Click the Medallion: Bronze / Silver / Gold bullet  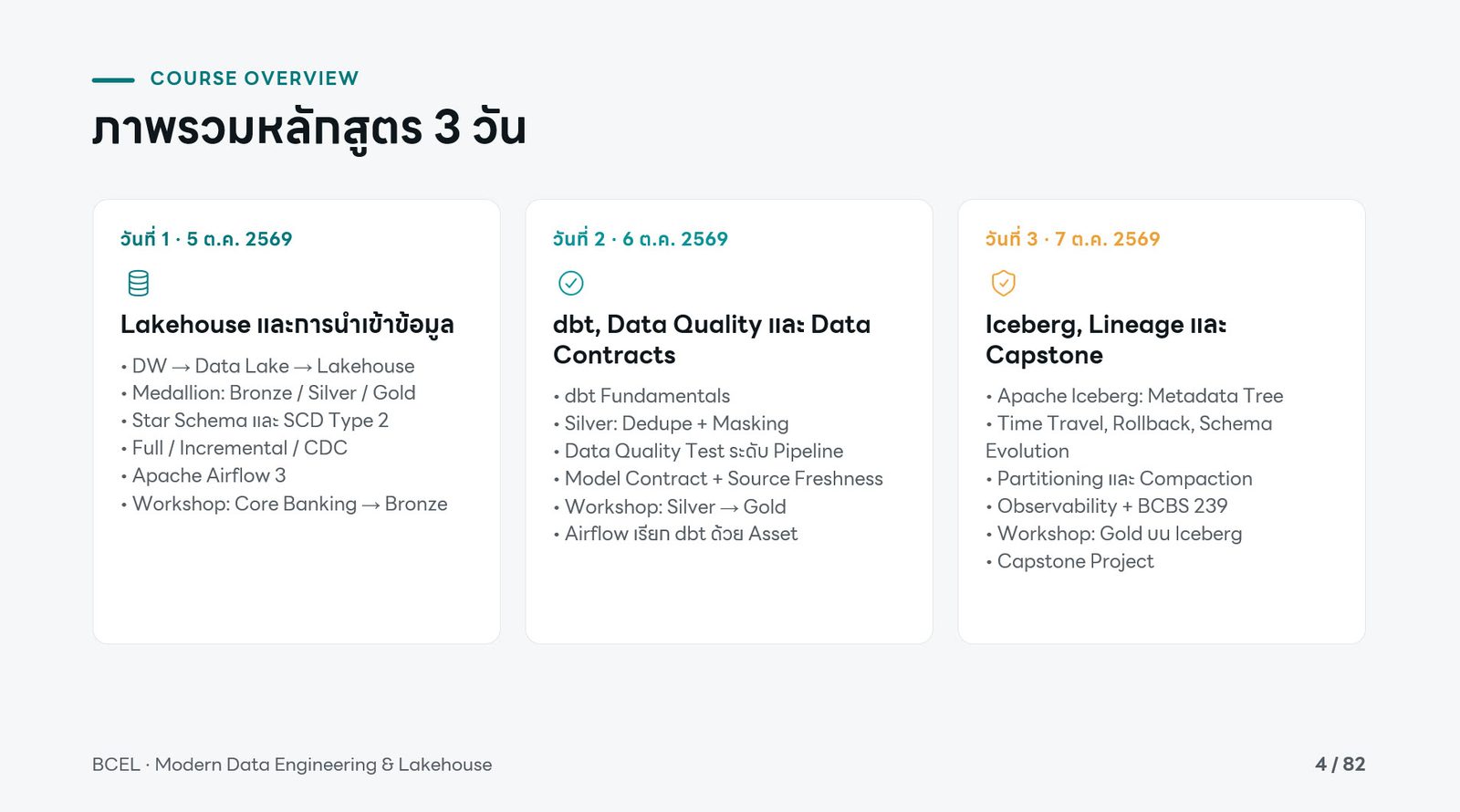(x=268, y=393)
